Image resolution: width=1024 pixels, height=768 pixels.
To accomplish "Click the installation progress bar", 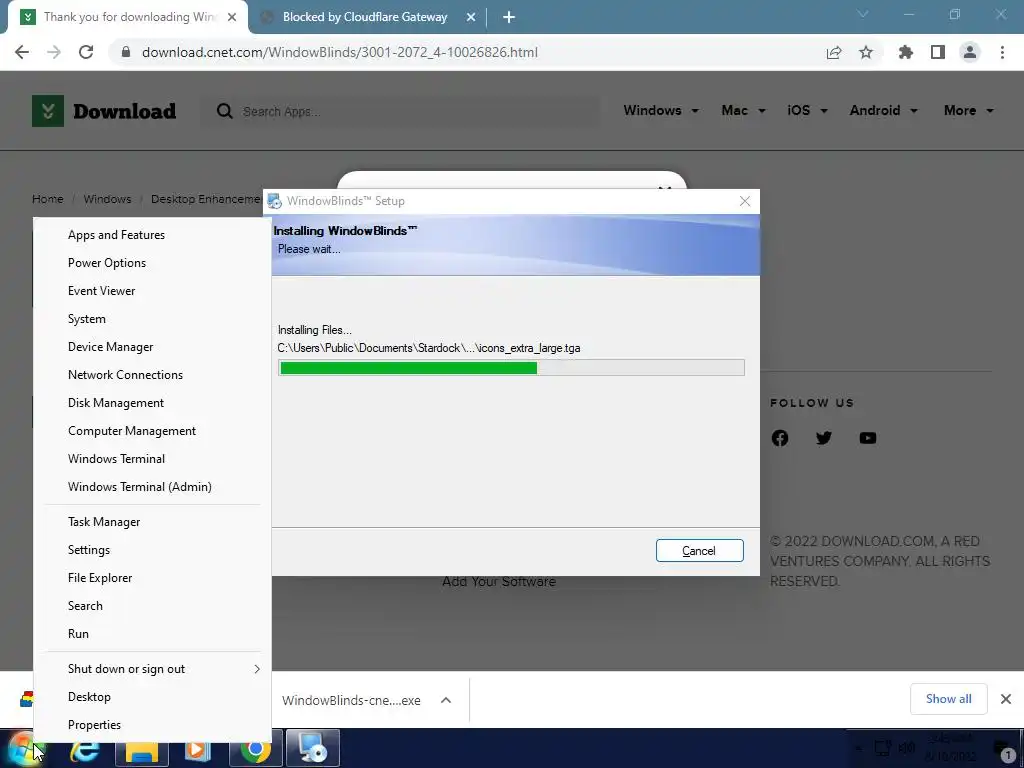I will point(511,368).
